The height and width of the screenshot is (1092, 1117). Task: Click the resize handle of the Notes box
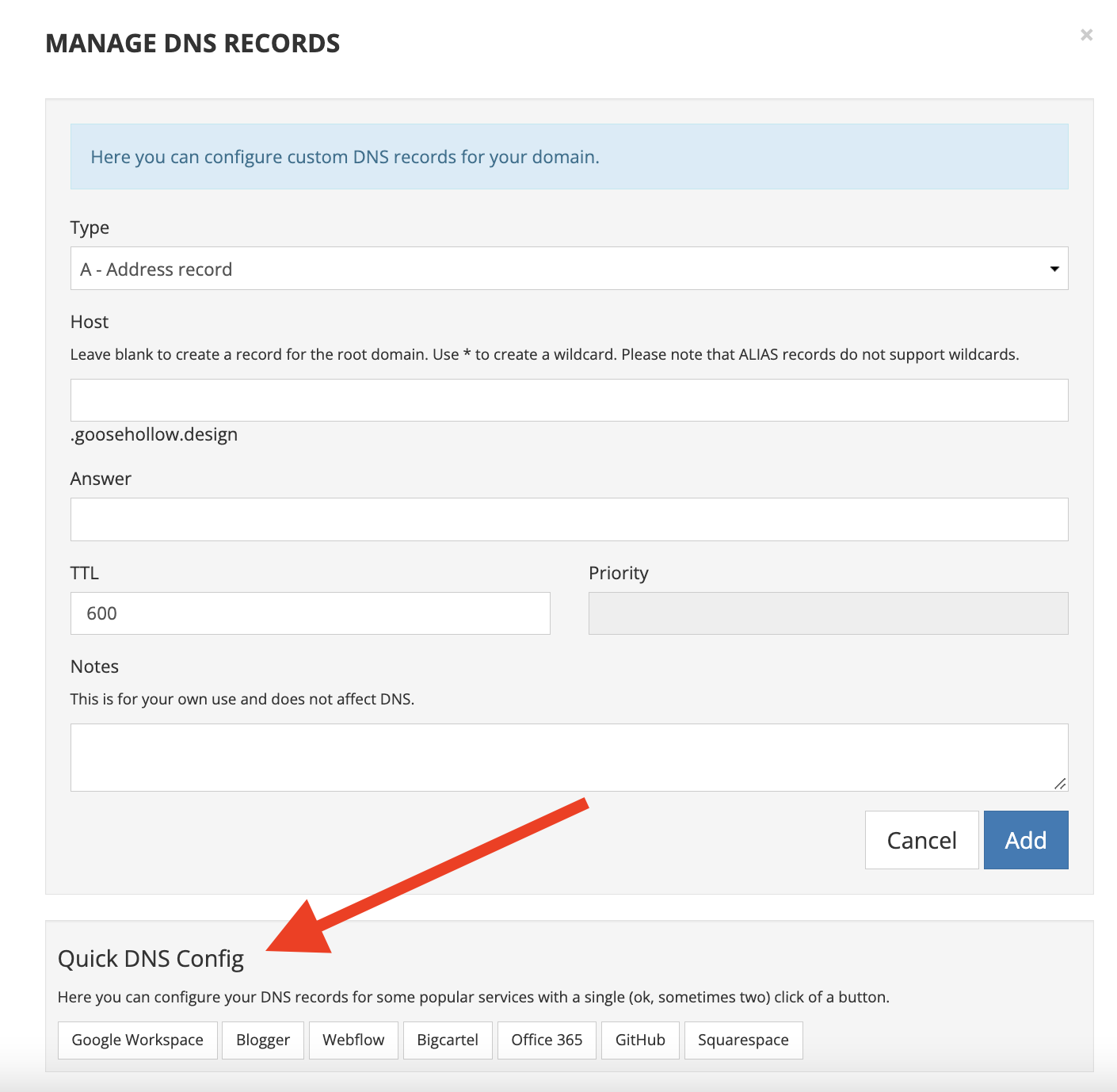coord(1060,785)
